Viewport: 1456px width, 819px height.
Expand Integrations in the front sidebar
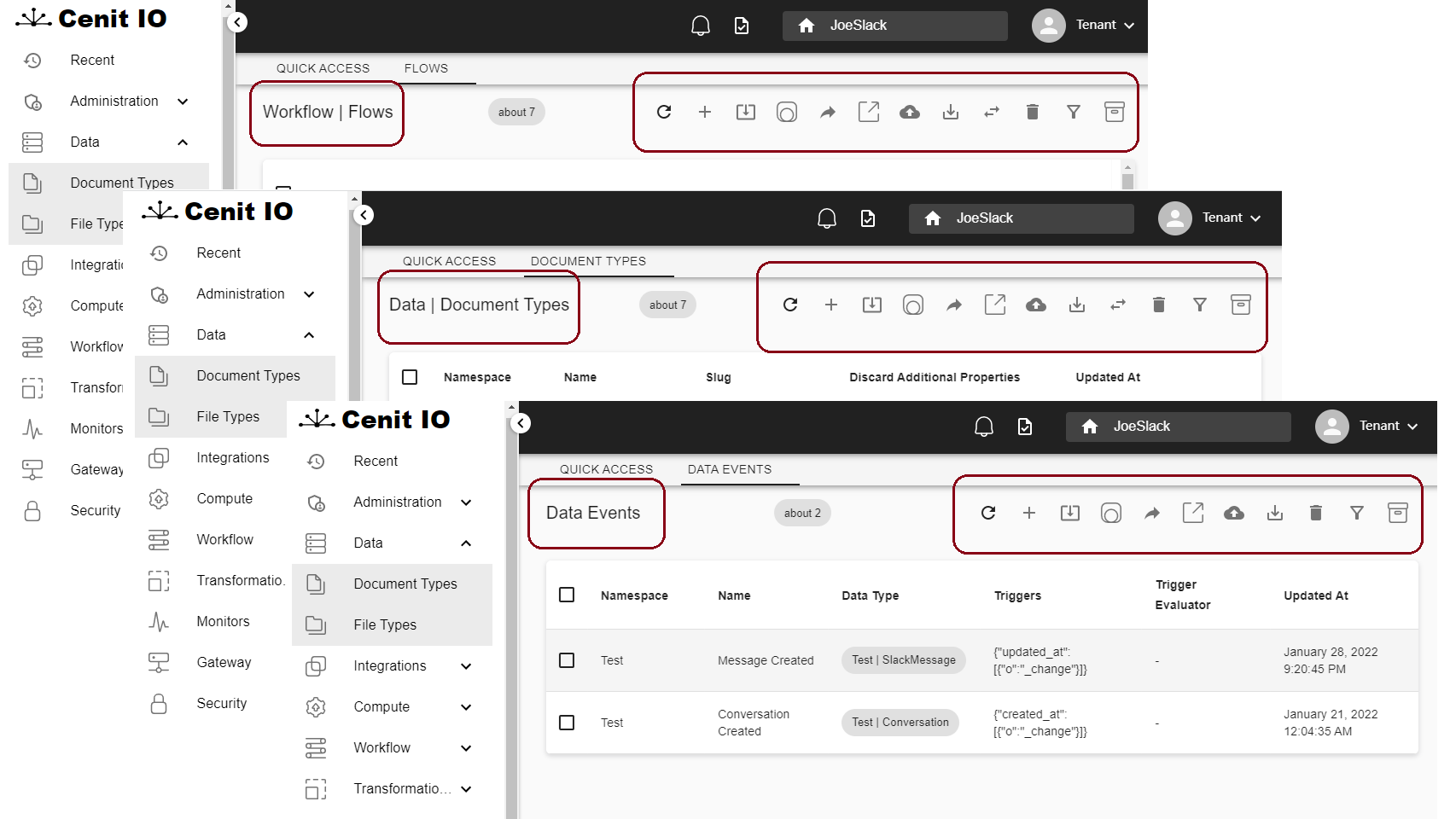[466, 666]
